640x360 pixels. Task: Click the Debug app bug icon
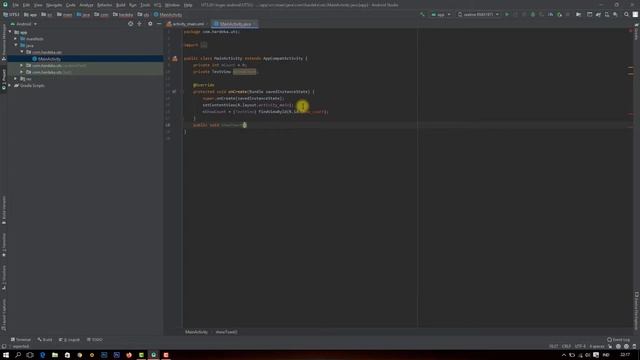[533, 14]
